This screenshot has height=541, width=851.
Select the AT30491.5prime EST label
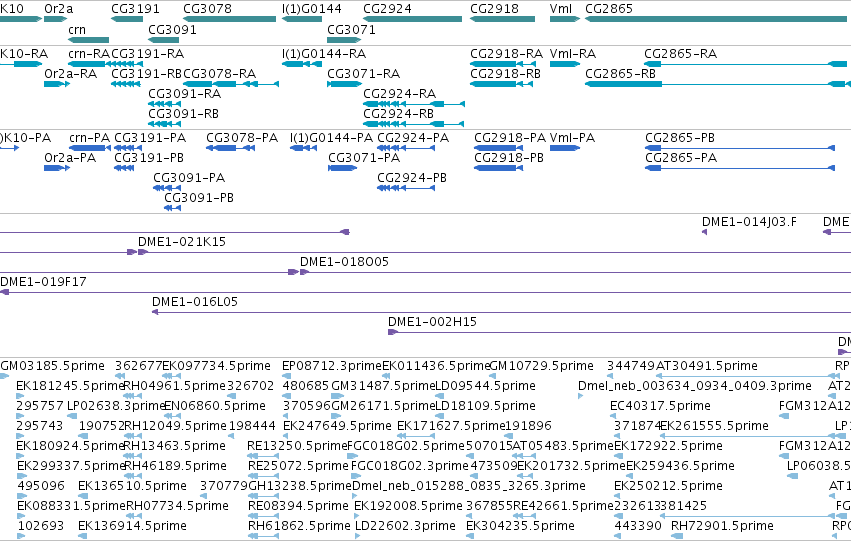pyautogui.click(x=707, y=366)
